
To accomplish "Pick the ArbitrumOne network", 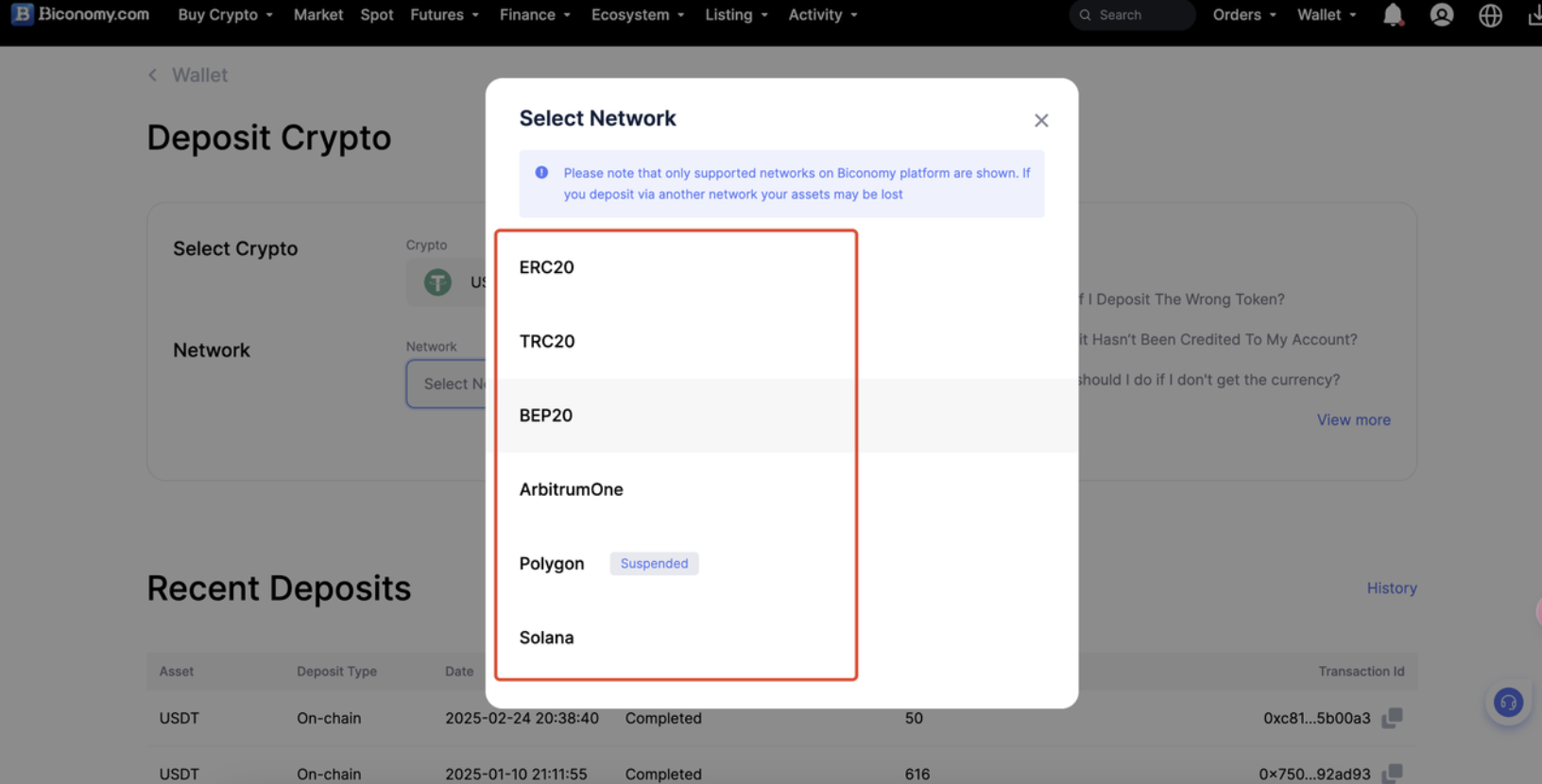I will [x=571, y=489].
